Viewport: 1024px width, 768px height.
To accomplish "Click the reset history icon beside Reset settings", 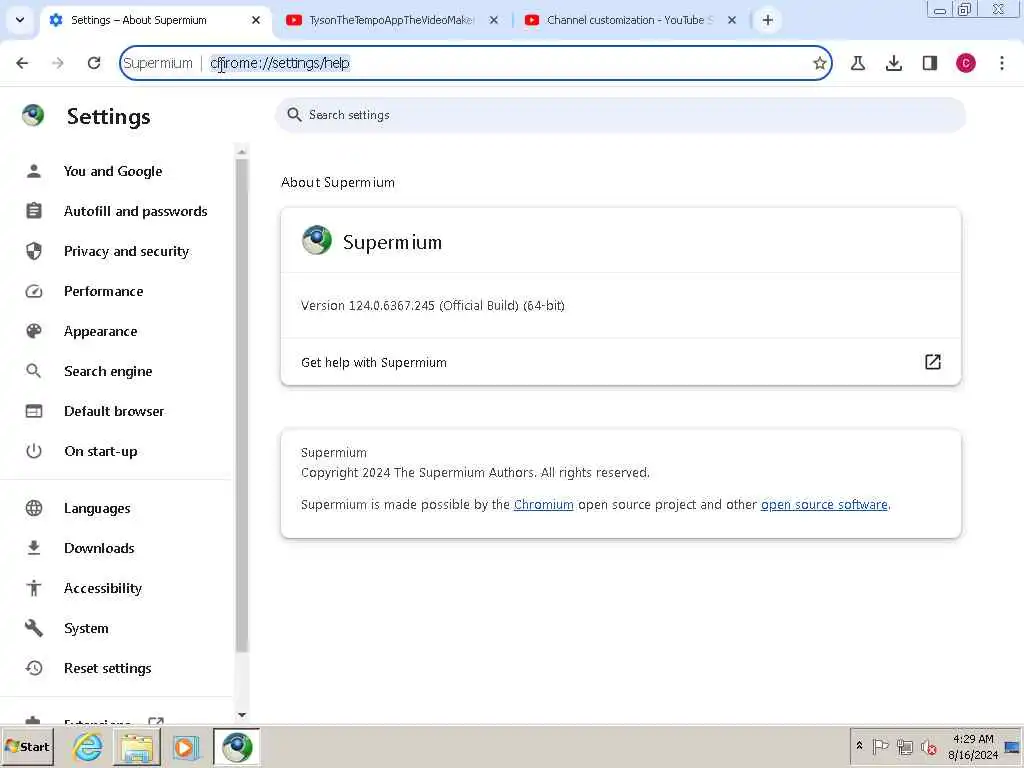I will coord(34,668).
